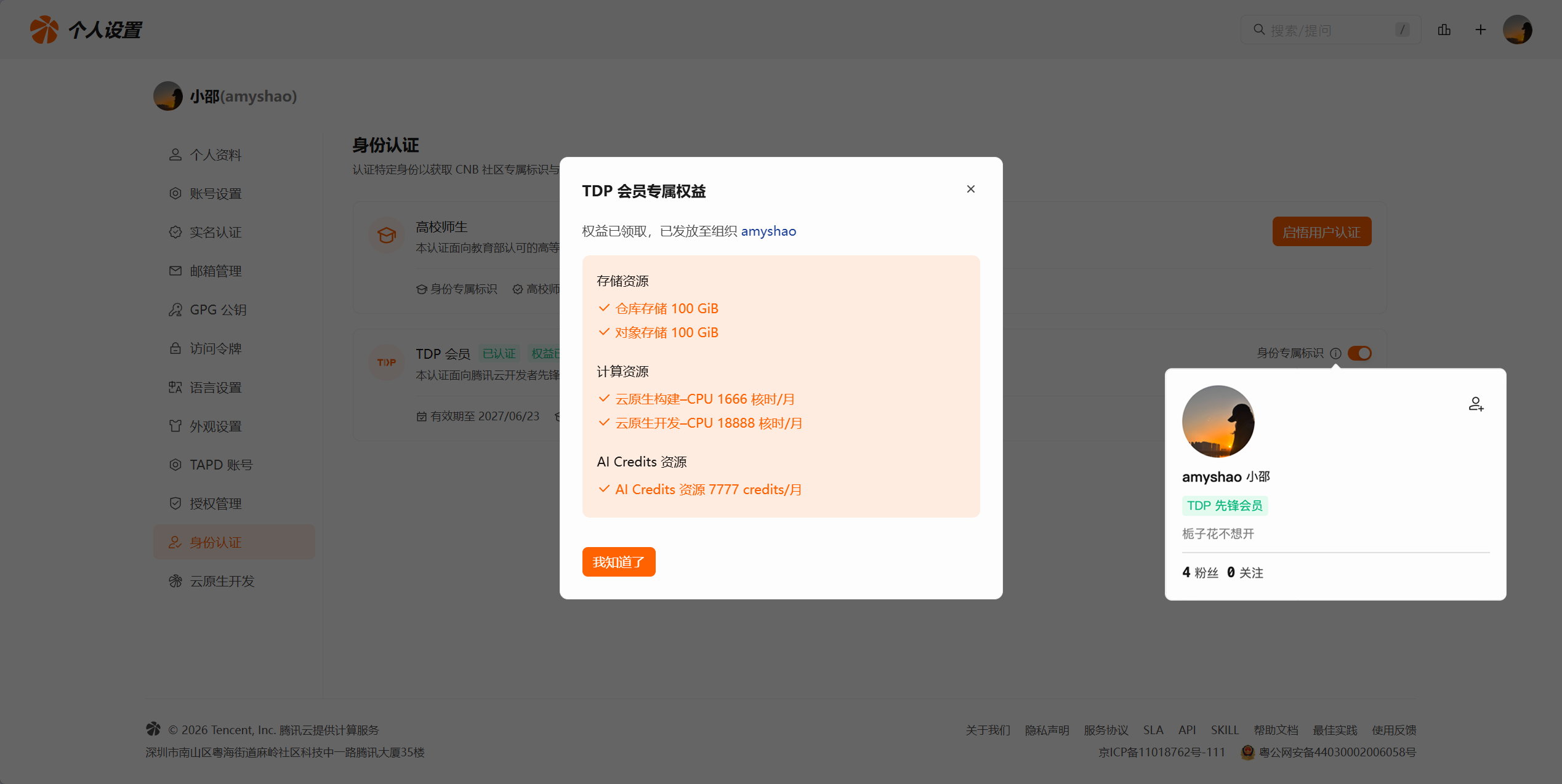Screen dimensions: 1562x784
Task: Close the TDP 会员专属权益 dialog
Action: tap(971, 189)
